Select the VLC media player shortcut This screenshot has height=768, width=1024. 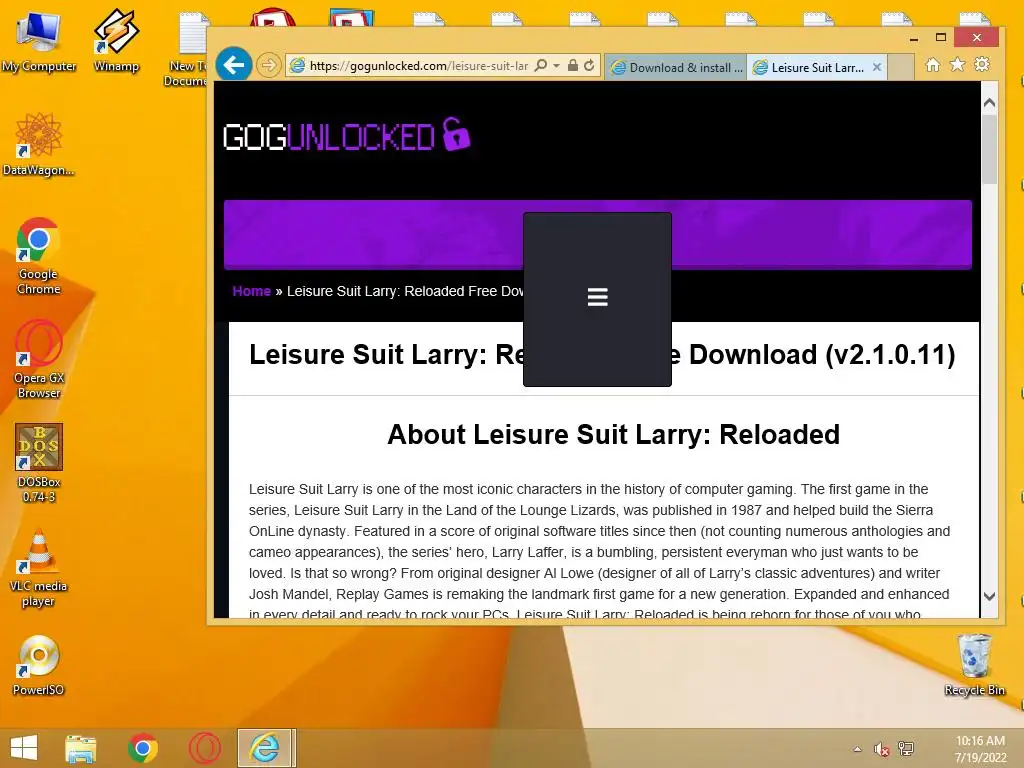point(39,568)
